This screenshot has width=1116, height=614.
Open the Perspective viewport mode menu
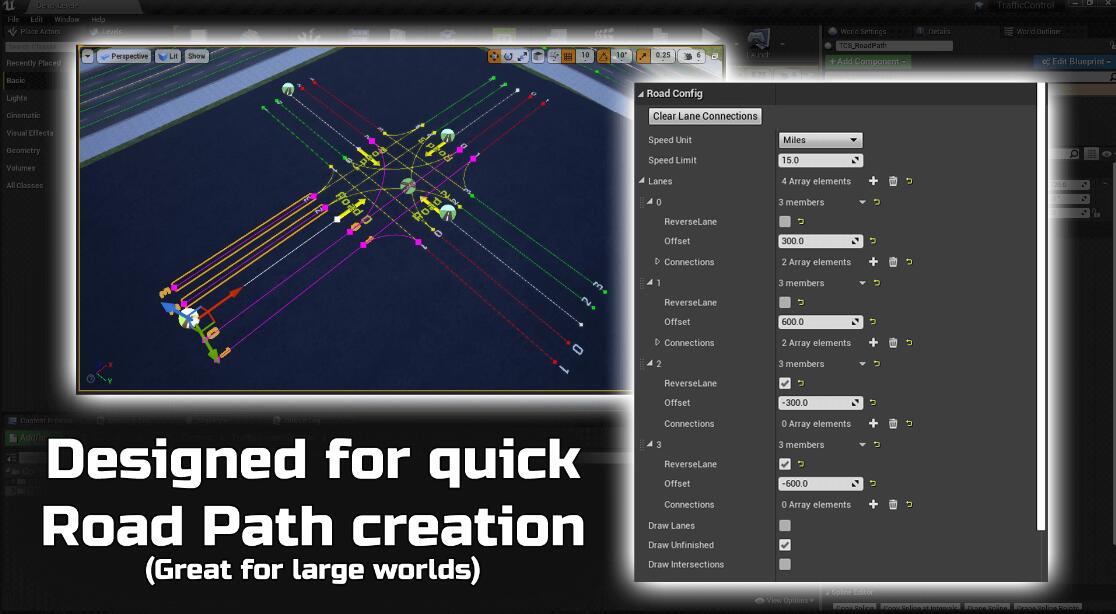124,56
